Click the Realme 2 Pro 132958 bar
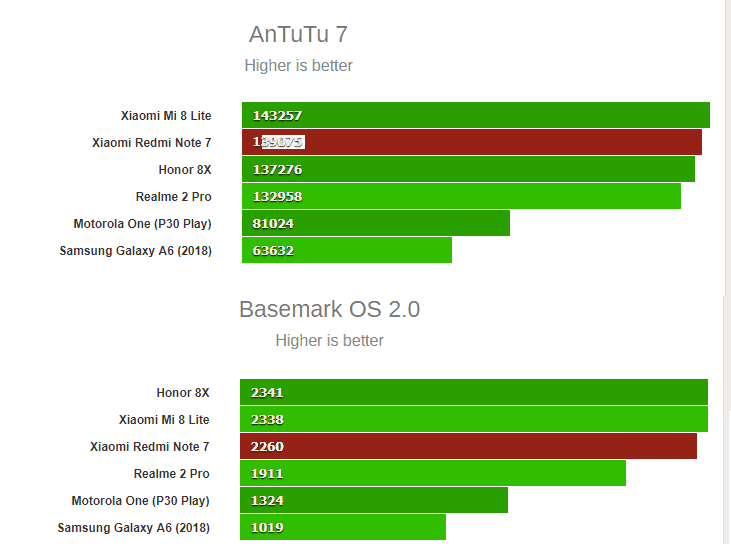The image size is (731, 553). [x=461, y=197]
